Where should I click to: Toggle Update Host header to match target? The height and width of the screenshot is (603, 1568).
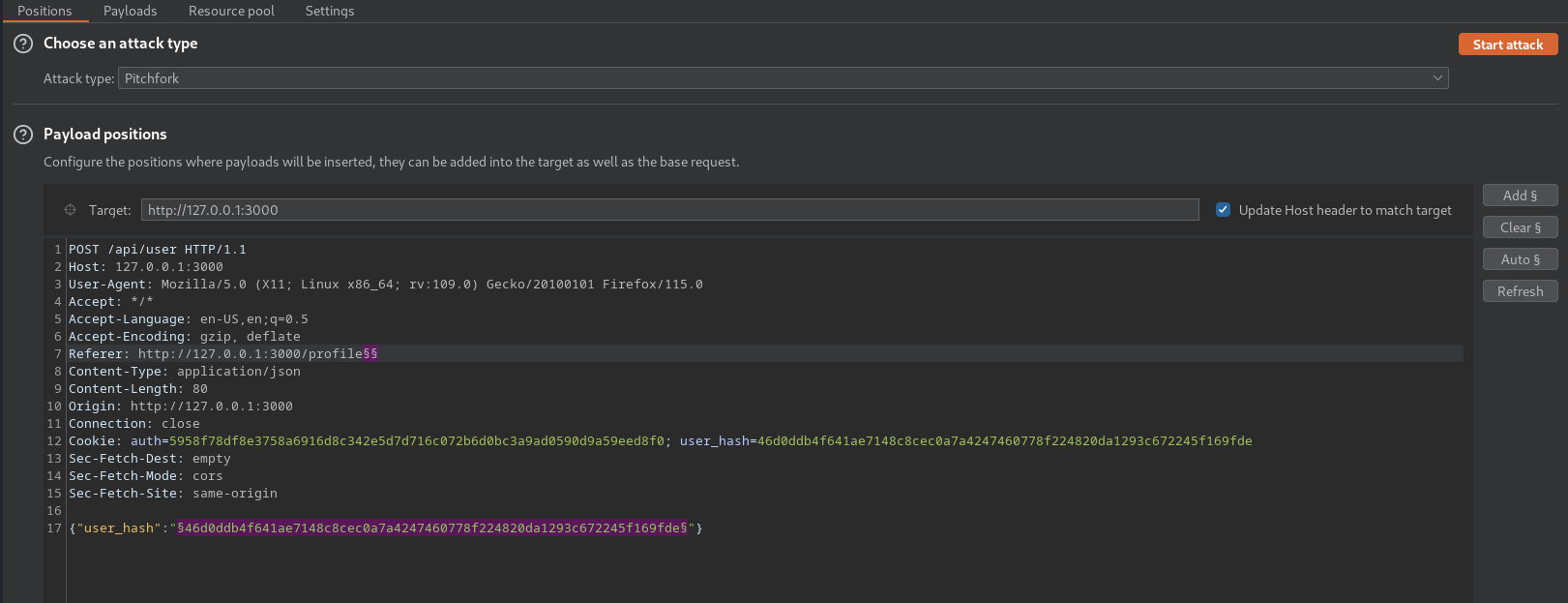pos(1223,210)
